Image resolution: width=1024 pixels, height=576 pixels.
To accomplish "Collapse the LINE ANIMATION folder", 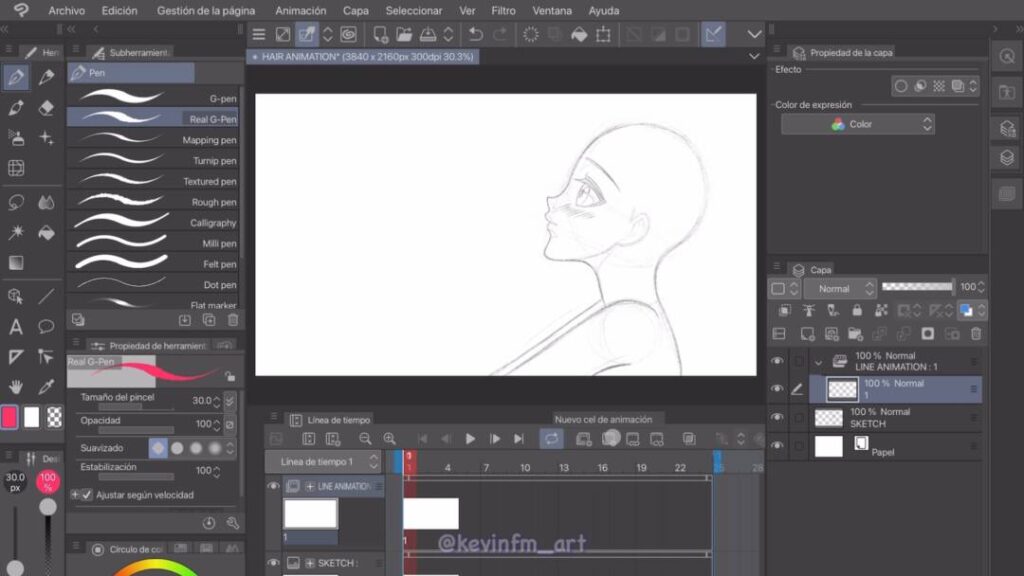I will pyautogui.click(x=818, y=361).
